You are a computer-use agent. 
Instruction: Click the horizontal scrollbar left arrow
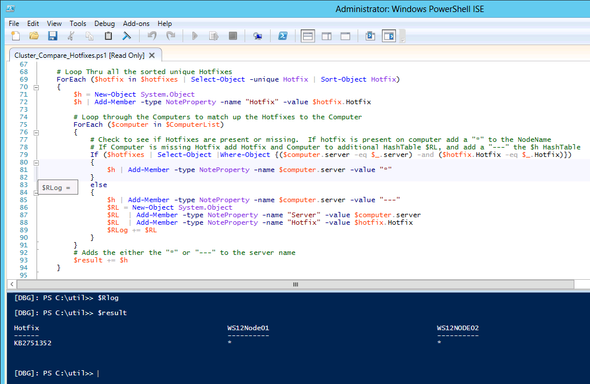[x=12, y=284]
